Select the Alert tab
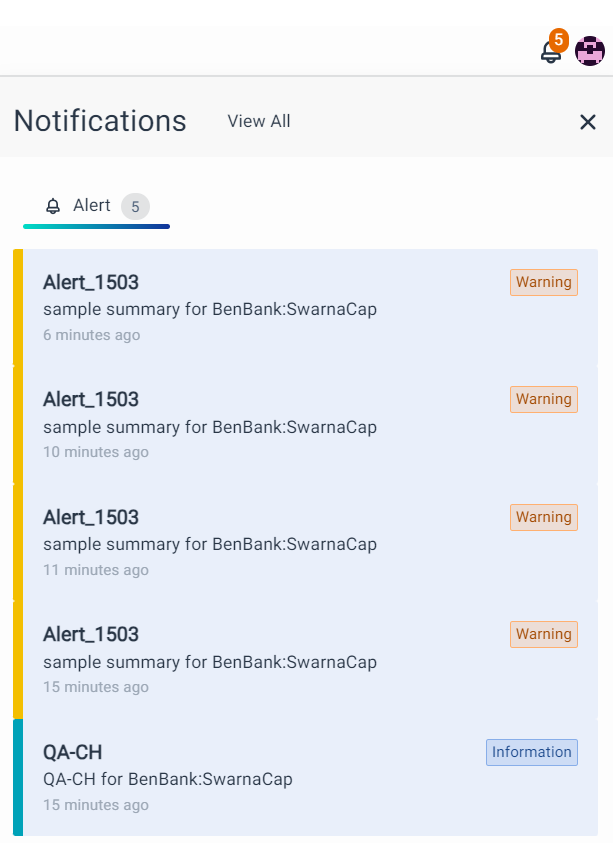This screenshot has height=843, width=613. pyautogui.click(x=92, y=206)
